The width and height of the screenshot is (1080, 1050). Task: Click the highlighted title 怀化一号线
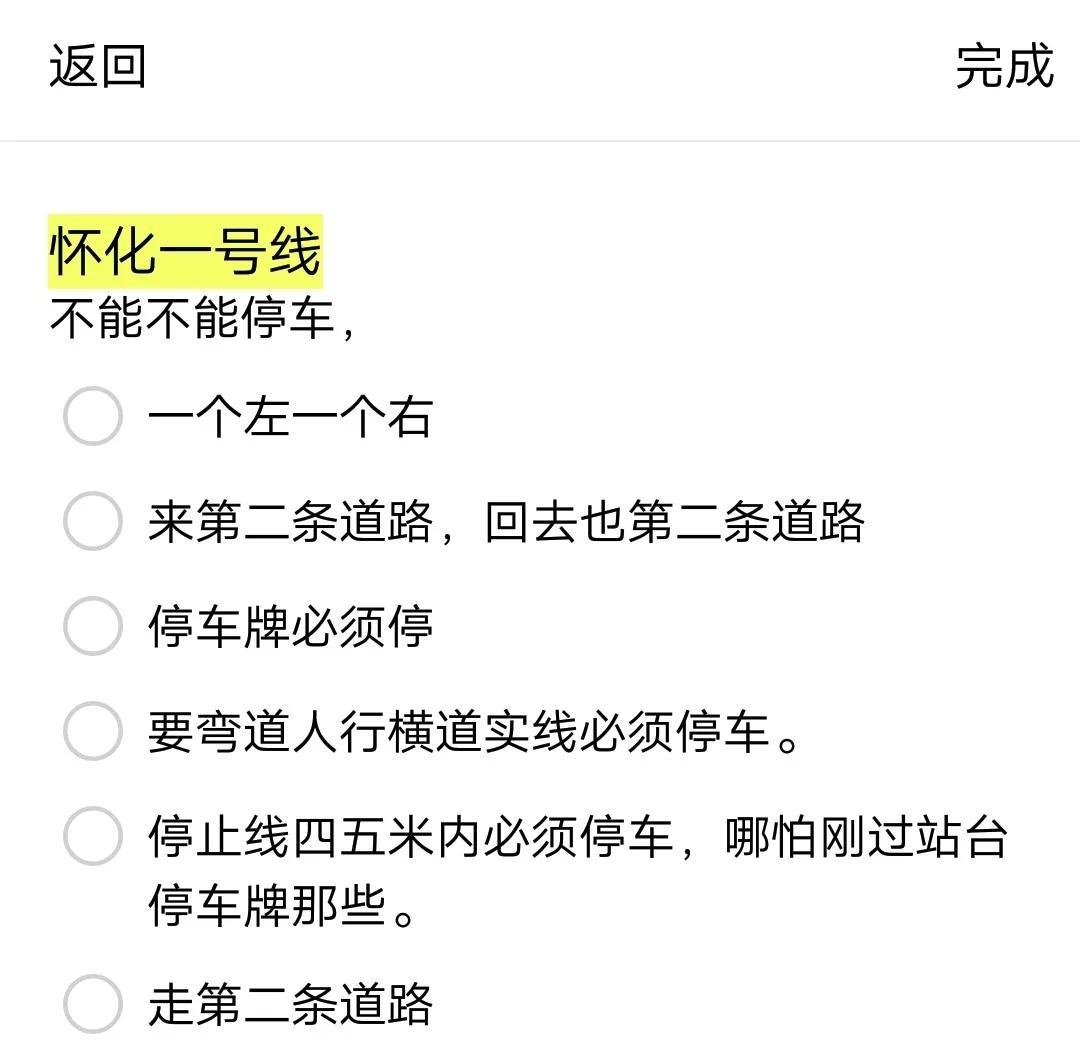[186, 250]
